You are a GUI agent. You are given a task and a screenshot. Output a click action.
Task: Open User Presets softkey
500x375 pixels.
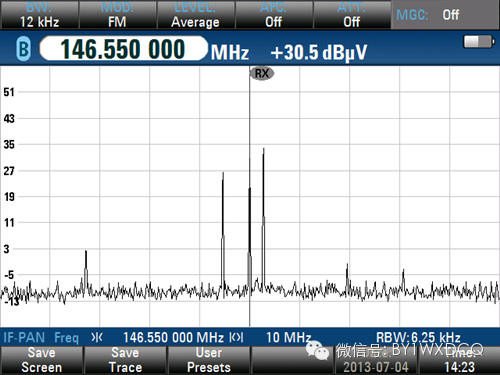pyautogui.click(x=209, y=360)
